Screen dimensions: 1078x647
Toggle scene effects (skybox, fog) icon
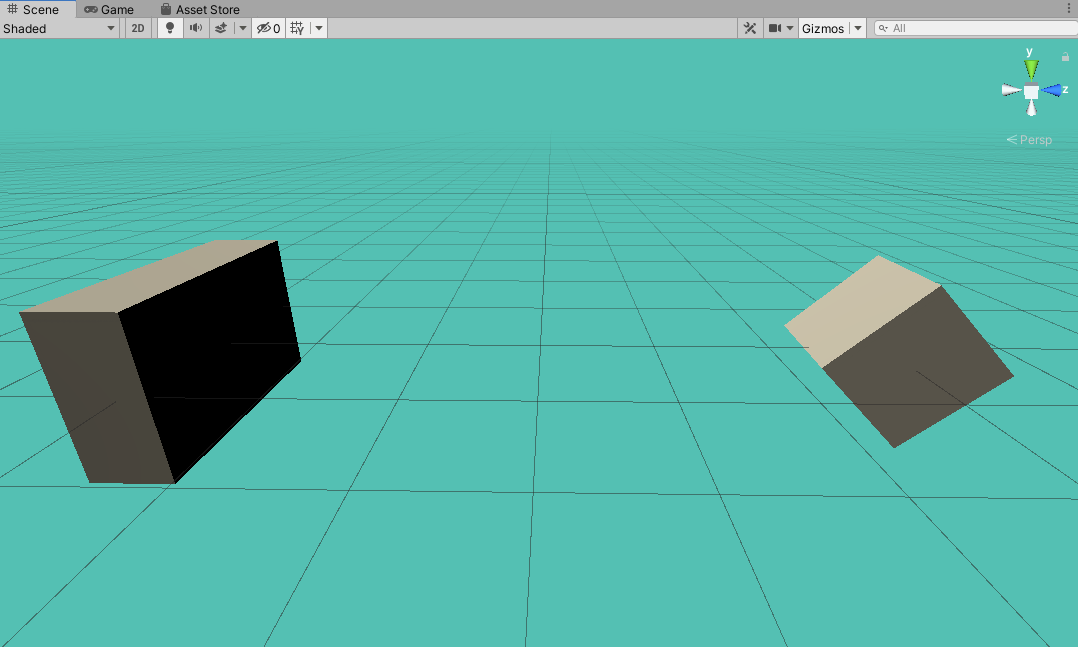[221, 28]
